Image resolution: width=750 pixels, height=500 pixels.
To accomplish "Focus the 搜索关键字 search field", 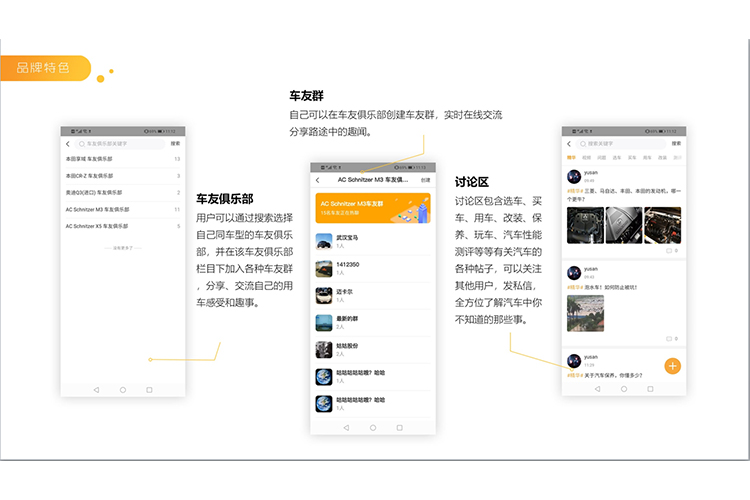I will coord(621,144).
